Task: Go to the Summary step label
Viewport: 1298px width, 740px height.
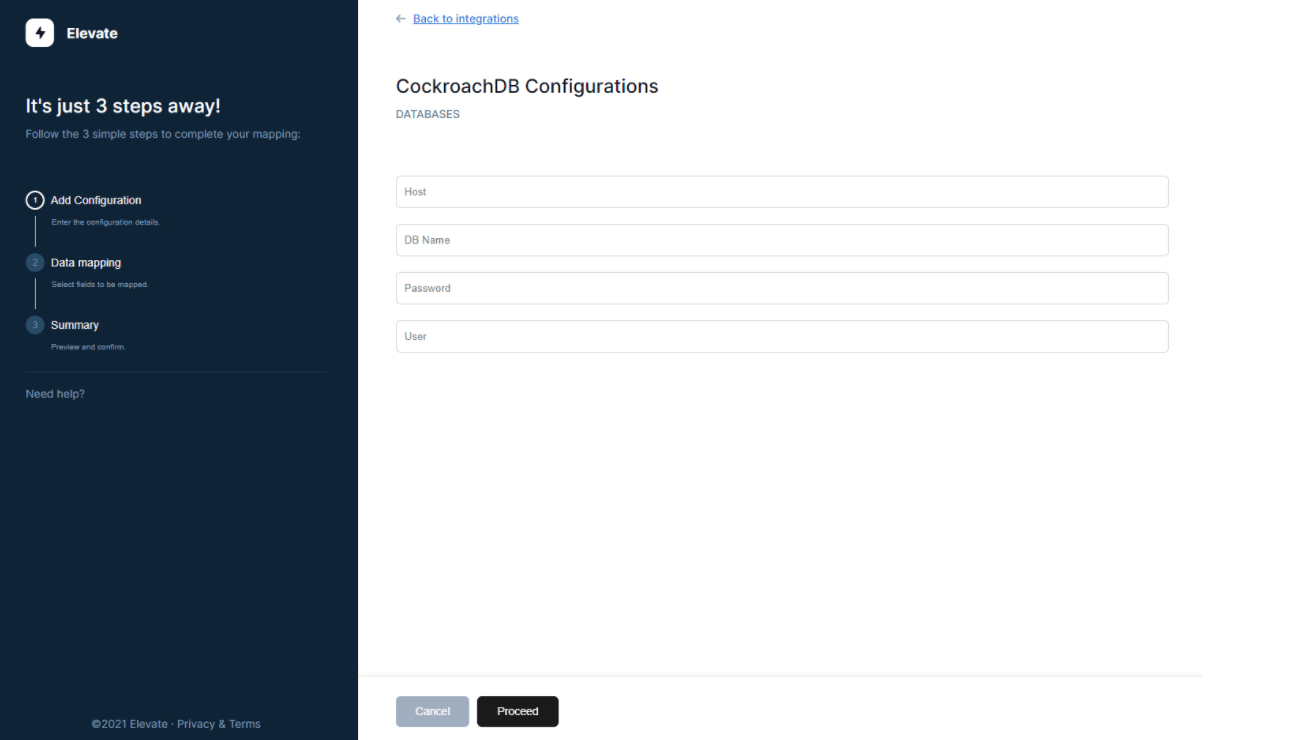Action: coord(75,325)
